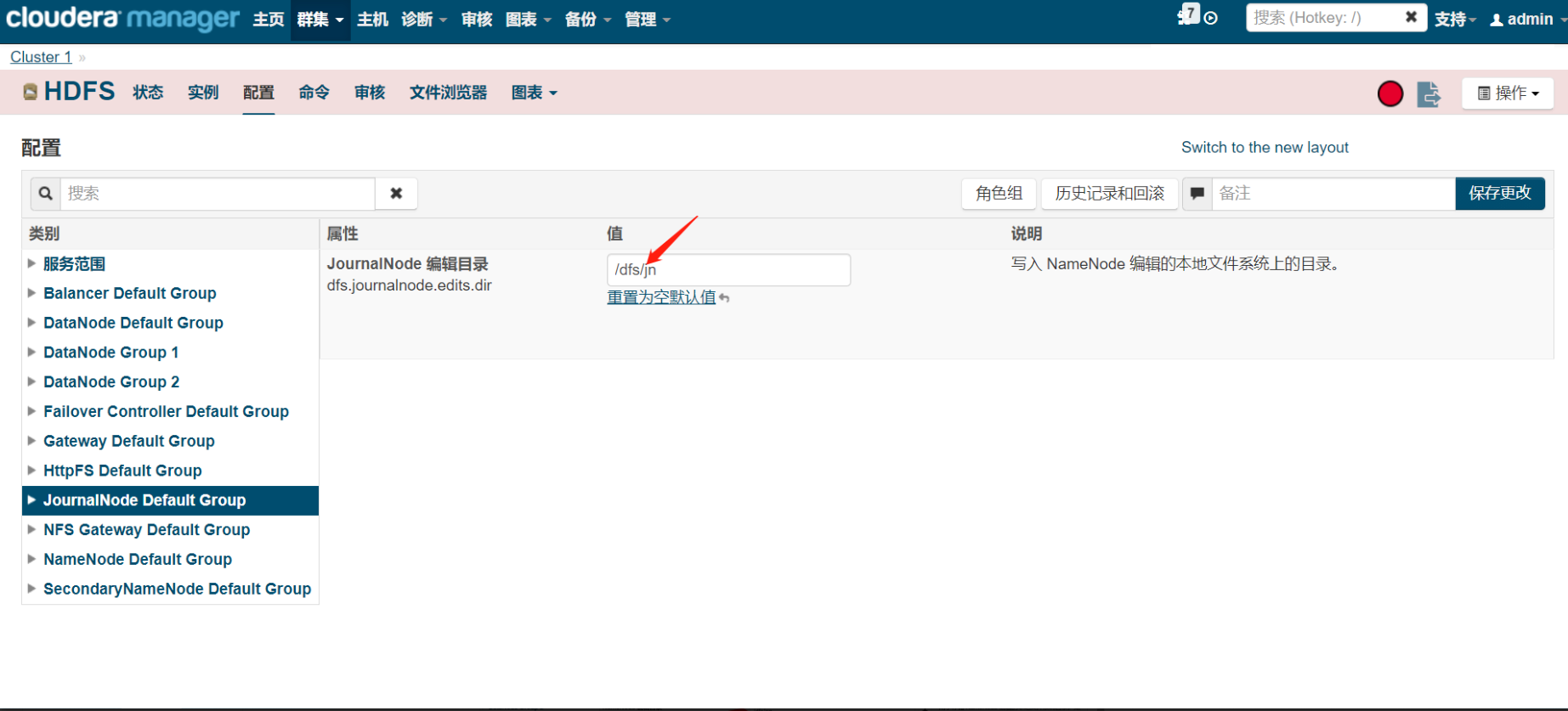Select NFS Gateway Default Group
Image resolution: width=1568 pixels, height=711 pixels.
[147, 530]
